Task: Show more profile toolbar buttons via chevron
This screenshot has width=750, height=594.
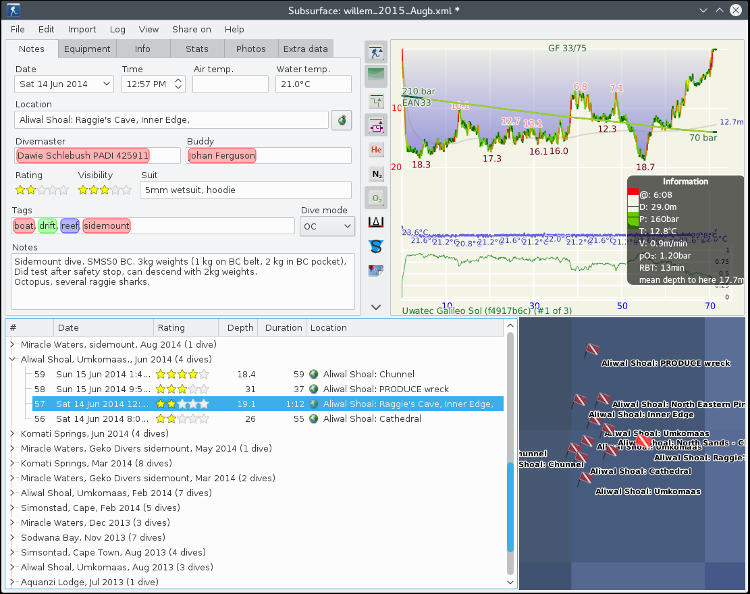Action: [376, 306]
